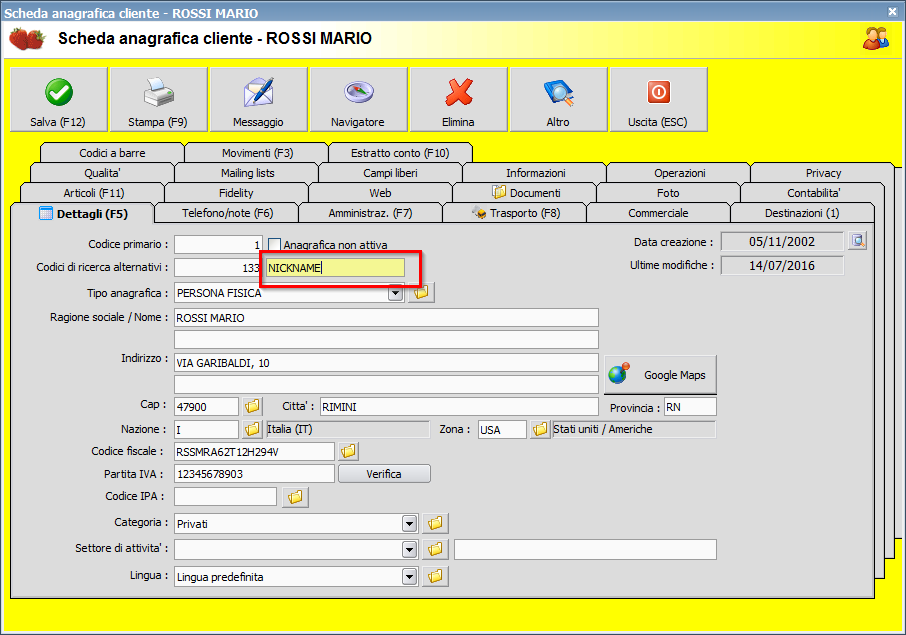Open the Contabilita' tab
Screen dimensions: 906x635
(812, 193)
